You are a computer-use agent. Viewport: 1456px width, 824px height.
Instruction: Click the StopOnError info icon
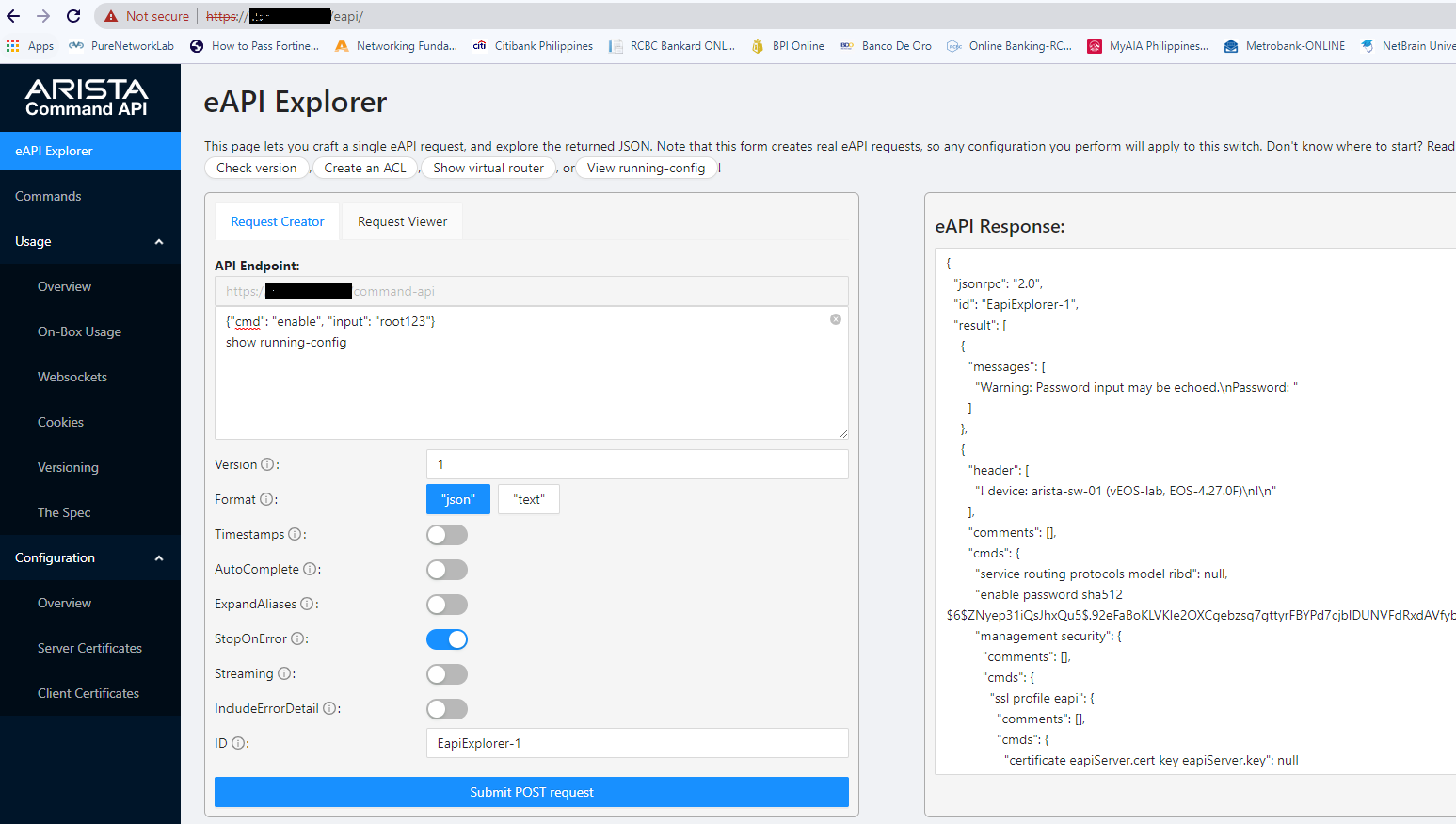[297, 638]
